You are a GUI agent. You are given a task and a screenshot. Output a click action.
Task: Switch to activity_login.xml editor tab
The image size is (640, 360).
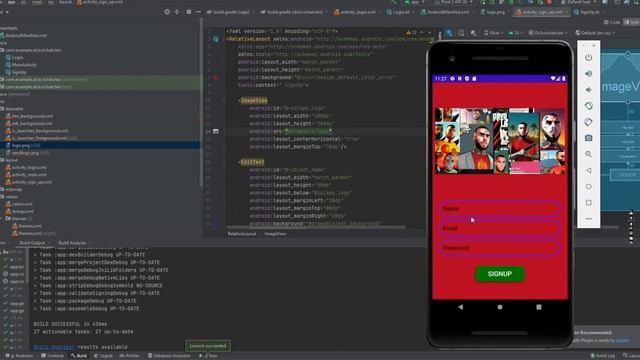[x=355, y=12]
